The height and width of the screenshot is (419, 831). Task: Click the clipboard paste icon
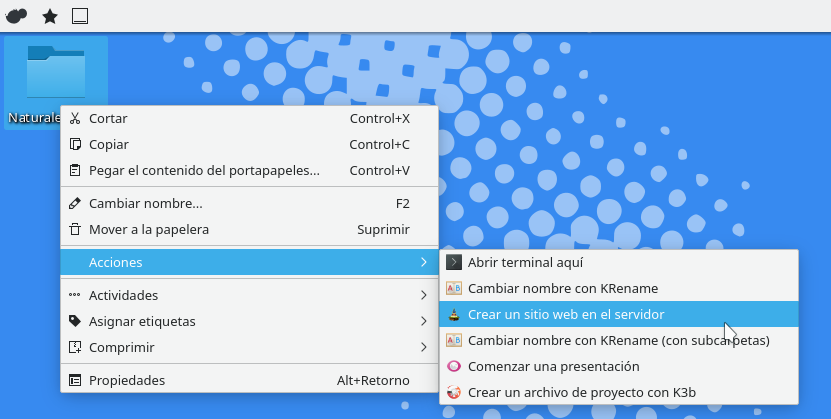pos(74,170)
